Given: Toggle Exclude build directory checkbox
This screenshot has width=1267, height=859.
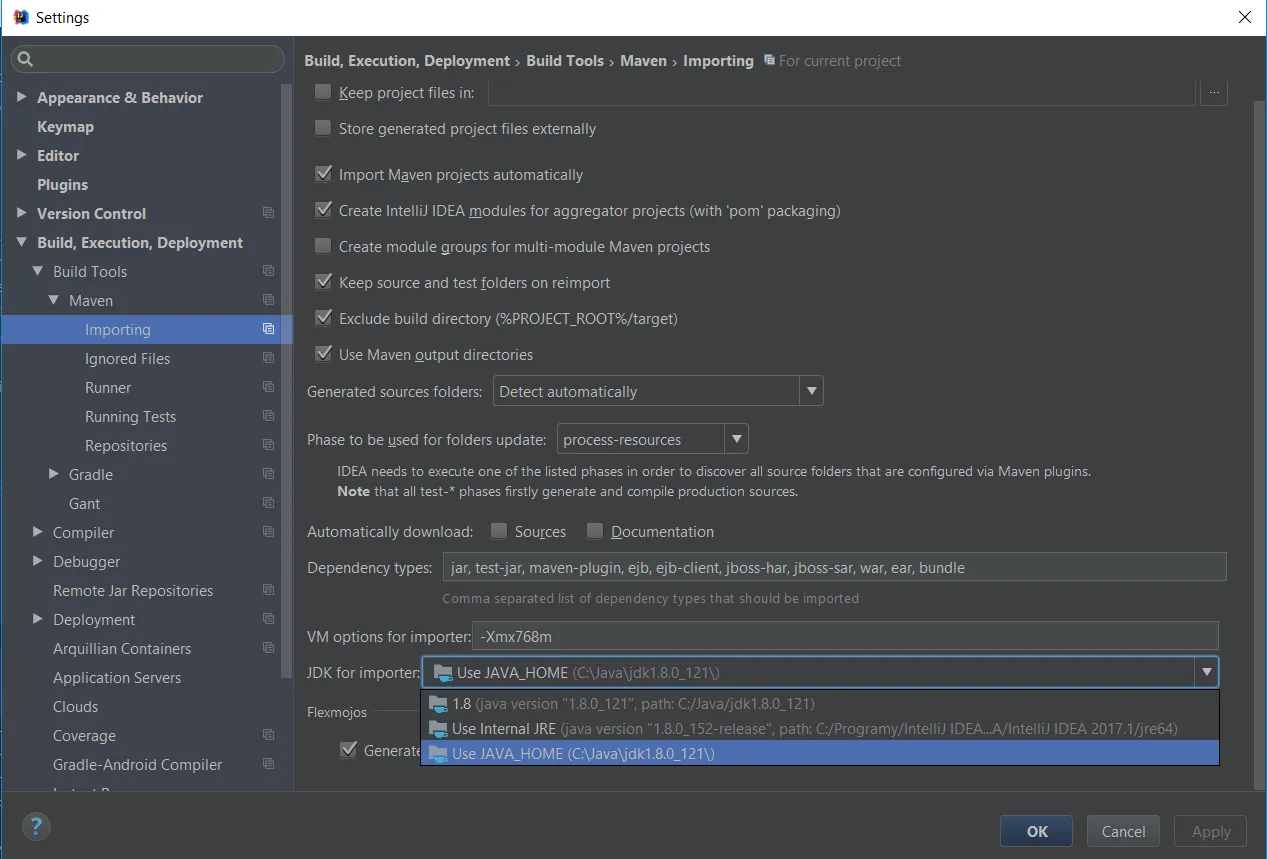Looking at the screenshot, I should 323,318.
